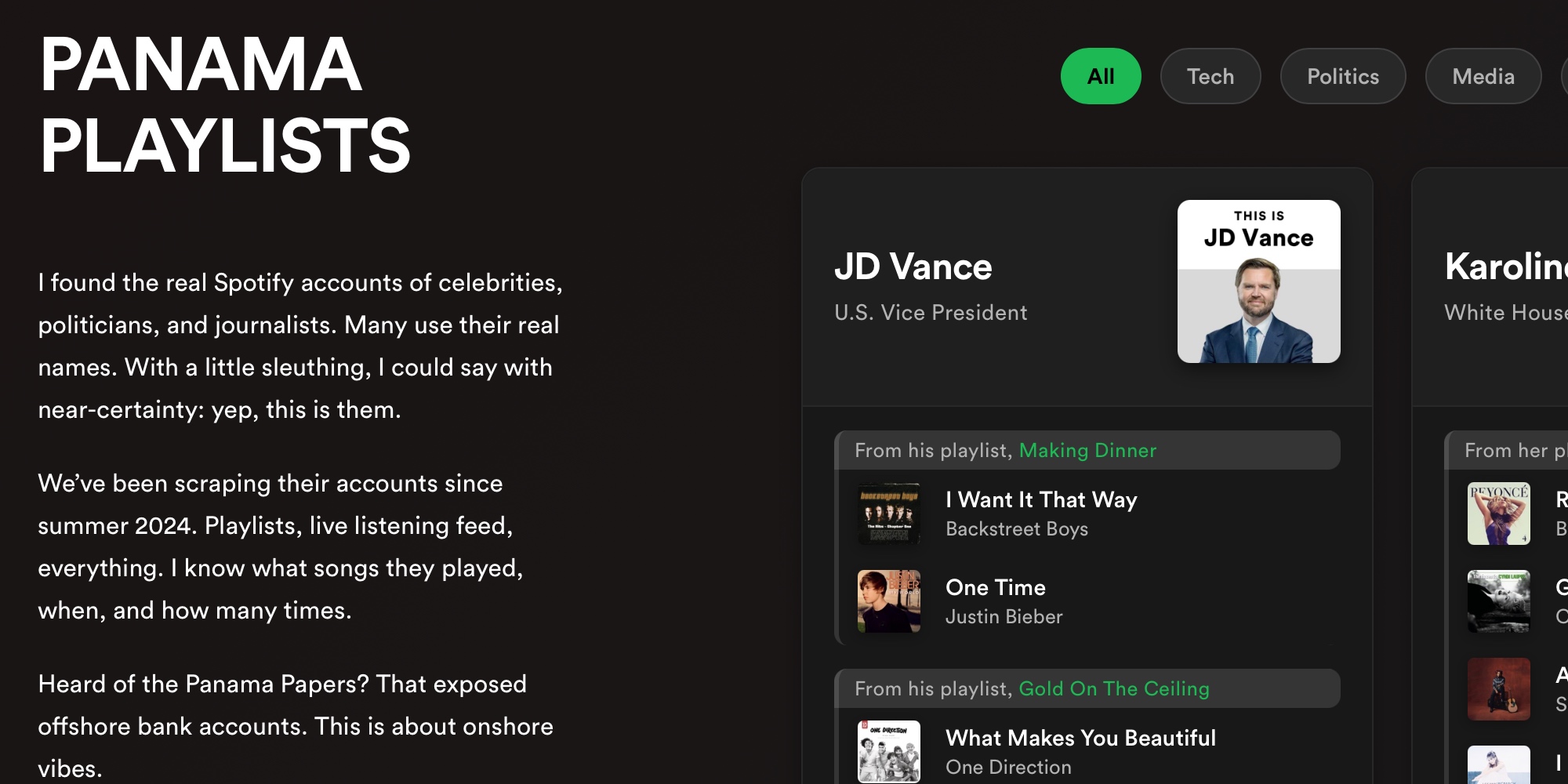Filter playlists by Media
Image resolution: width=1568 pixels, height=784 pixels.
1483,76
